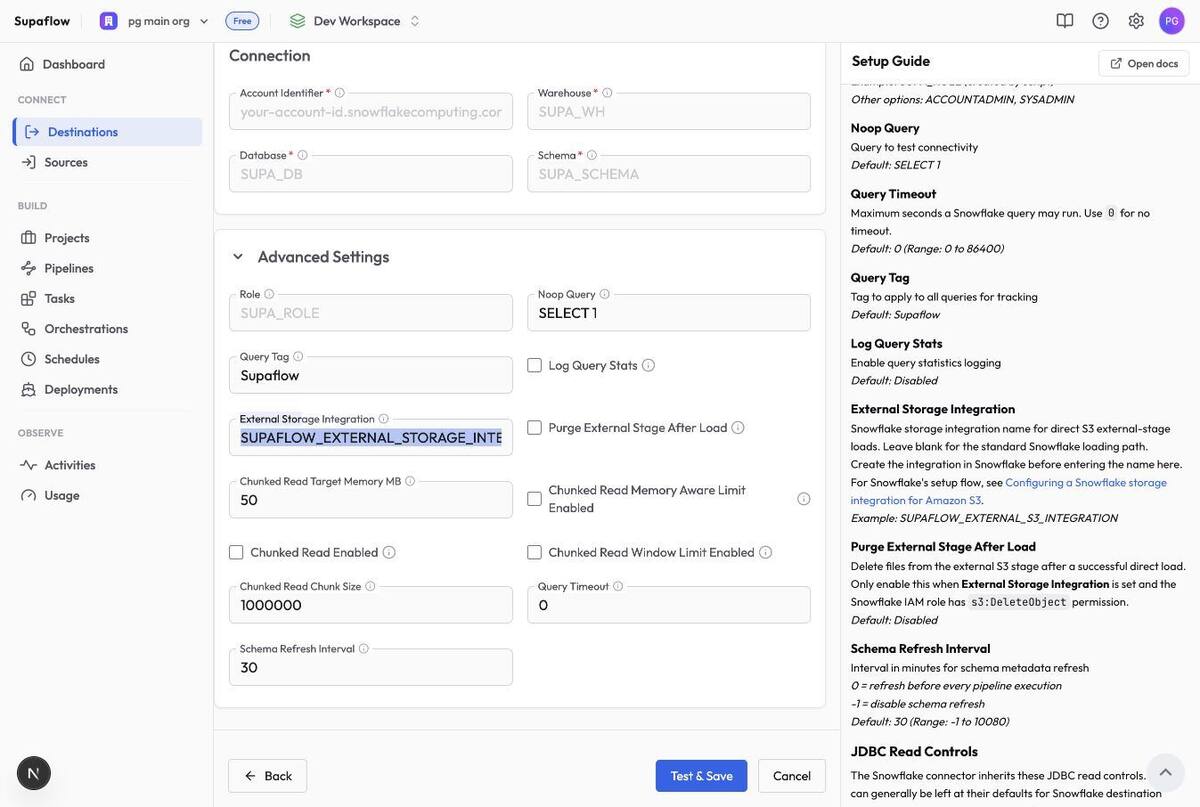Click the Schema input field
1200x807 pixels.
[669, 173]
